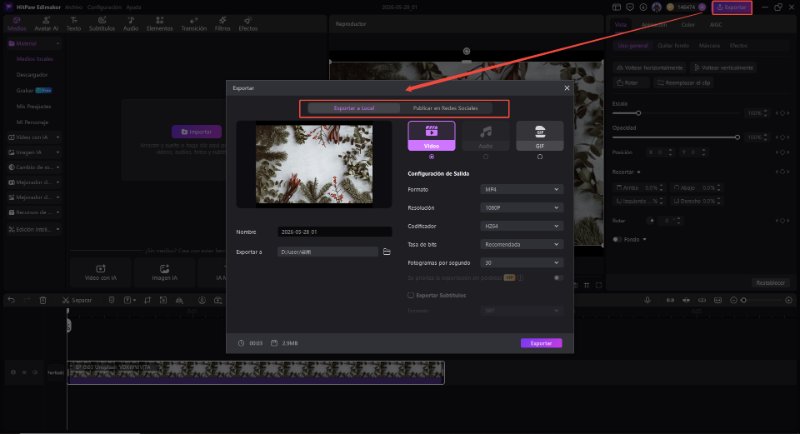The image size is (800, 434).
Task: Select the radio button under Video
Action: tap(432, 157)
